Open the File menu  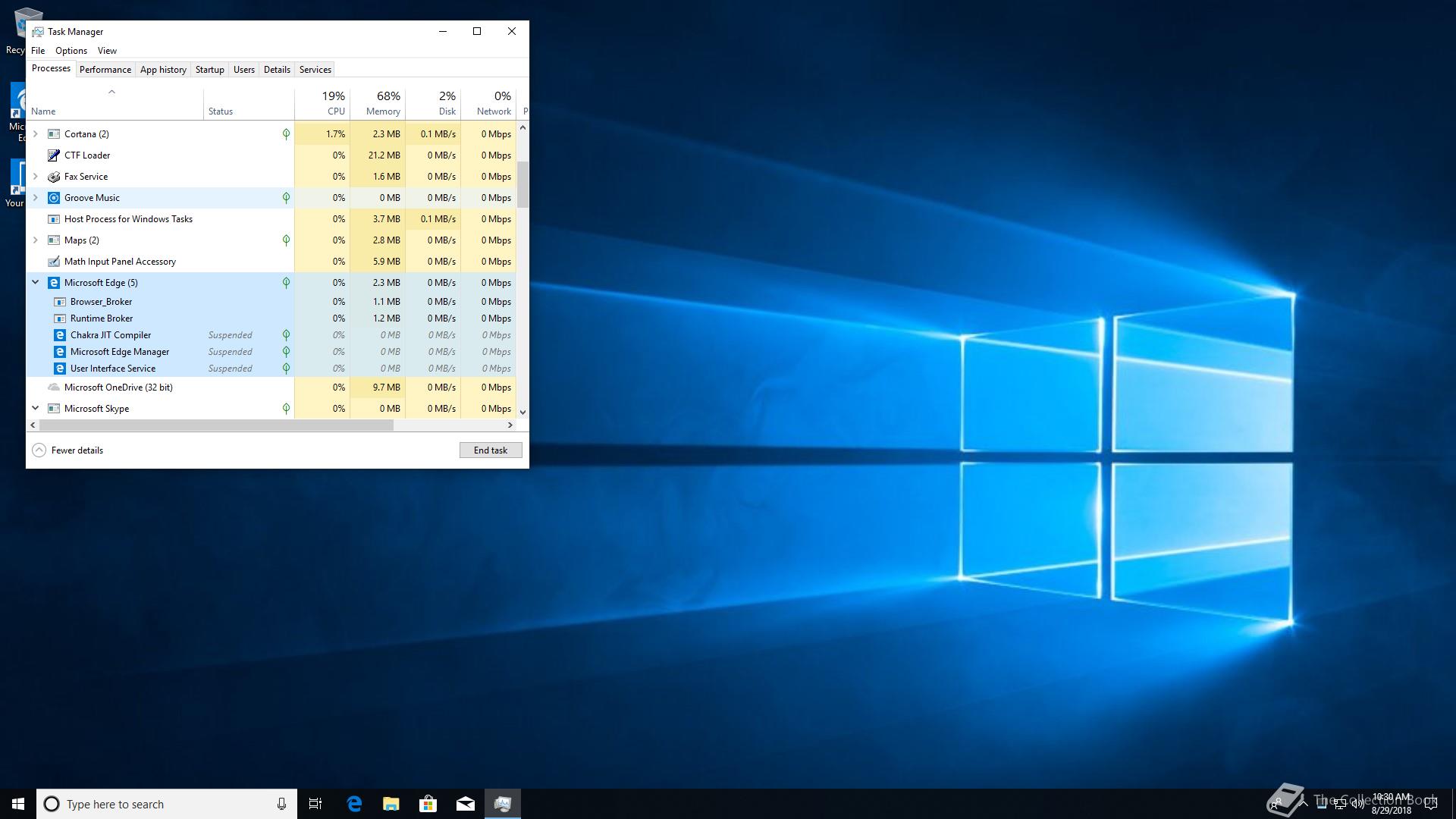[x=38, y=51]
